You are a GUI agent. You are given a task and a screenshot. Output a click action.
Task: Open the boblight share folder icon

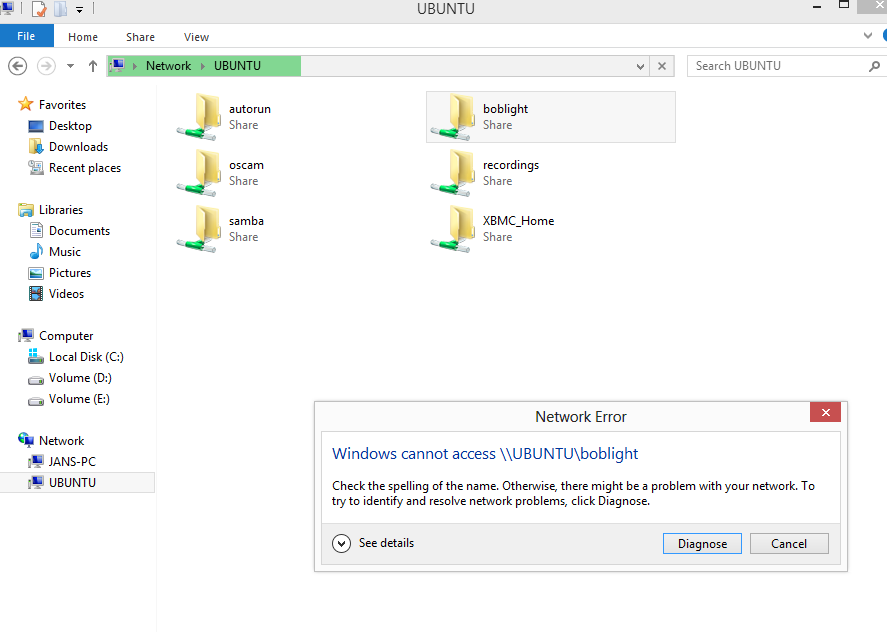tap(453, 117)
